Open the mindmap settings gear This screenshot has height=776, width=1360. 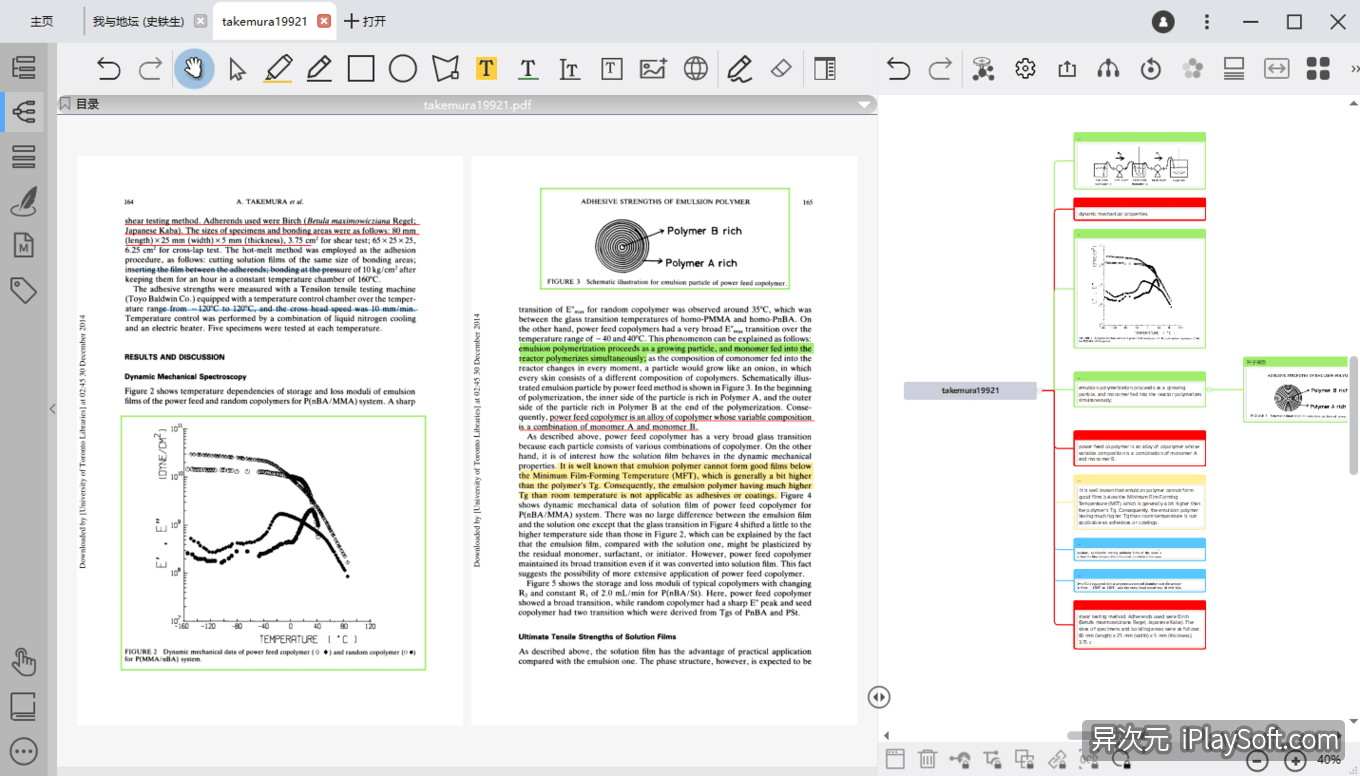[x=1023, y=68]
